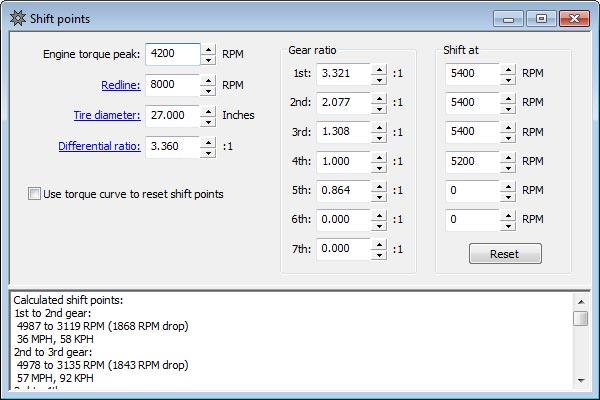
Task: Click the Shift points window icon
Action: coord(18,18)
